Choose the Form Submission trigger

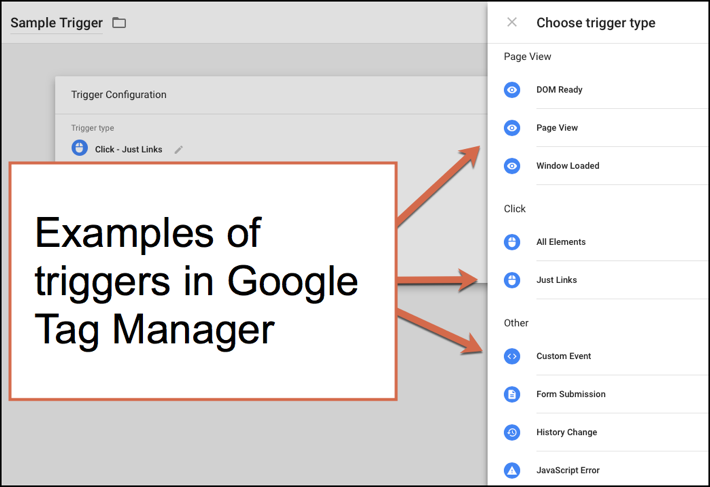599,394
